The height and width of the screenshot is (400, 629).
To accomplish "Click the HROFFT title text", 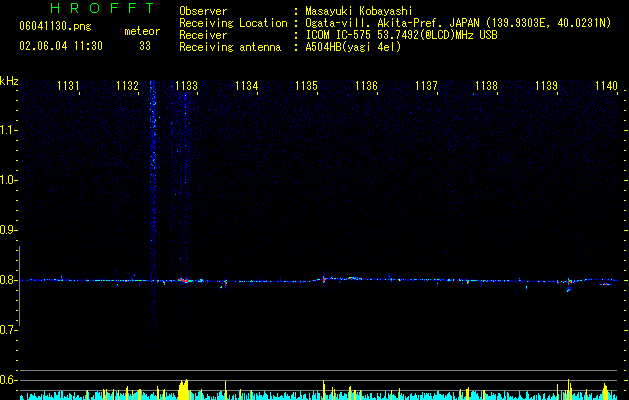I will [x=102, y=8].
